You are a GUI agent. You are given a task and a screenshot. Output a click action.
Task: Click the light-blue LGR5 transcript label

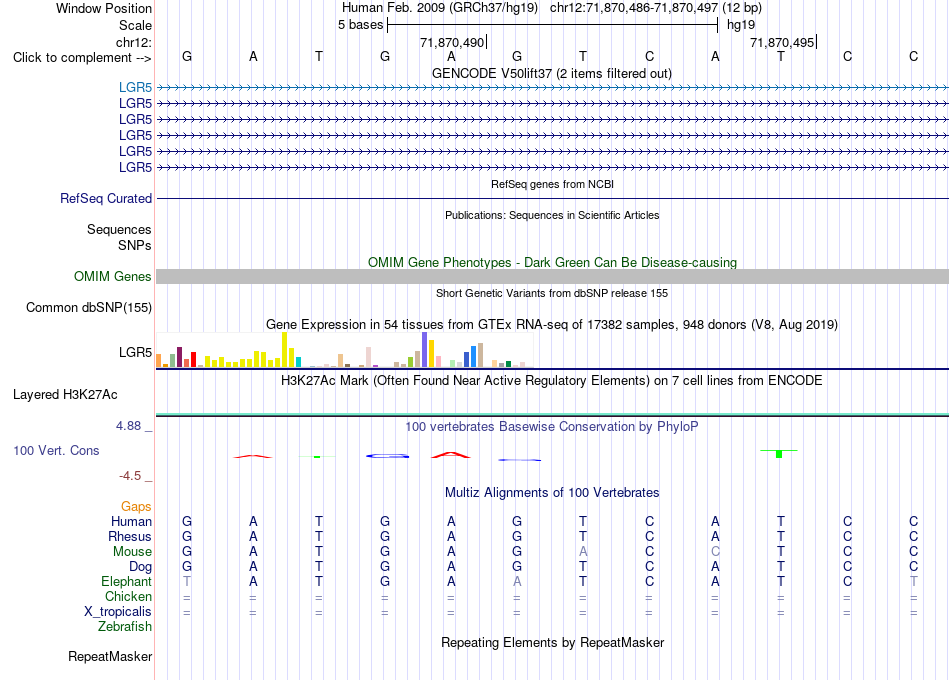point(135,87)
